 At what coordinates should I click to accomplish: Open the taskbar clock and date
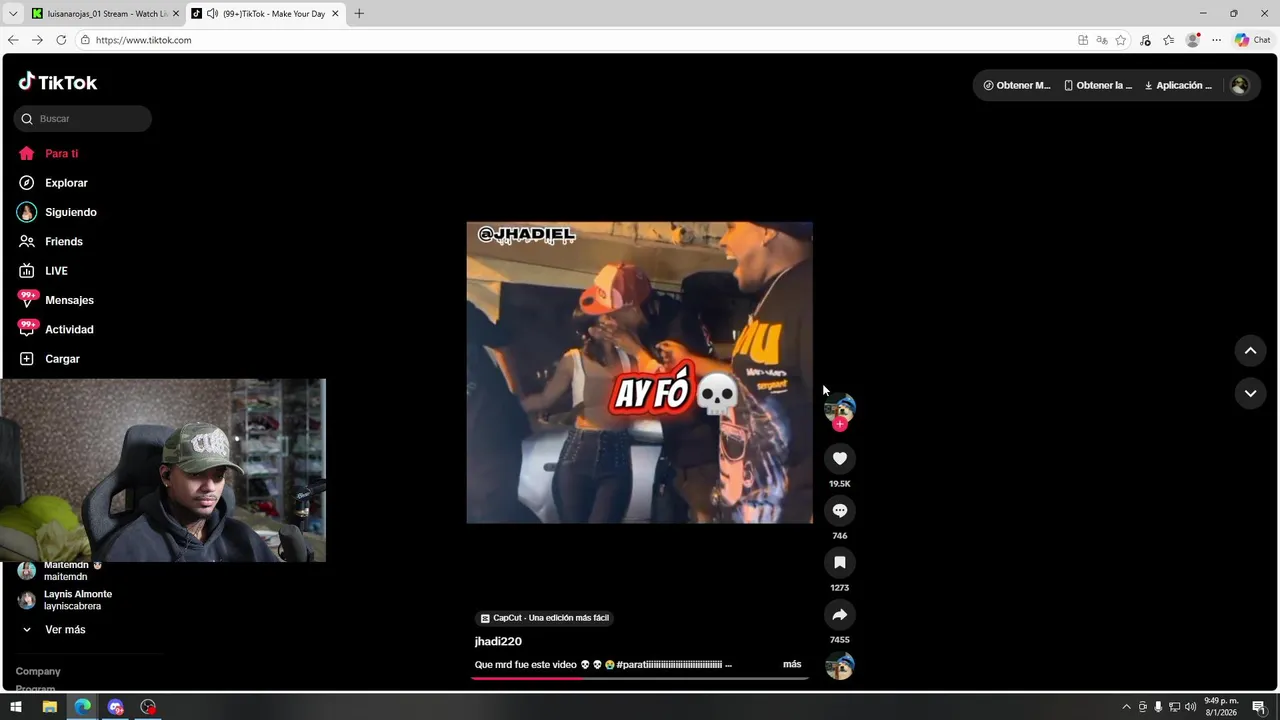pos(1221,707)
